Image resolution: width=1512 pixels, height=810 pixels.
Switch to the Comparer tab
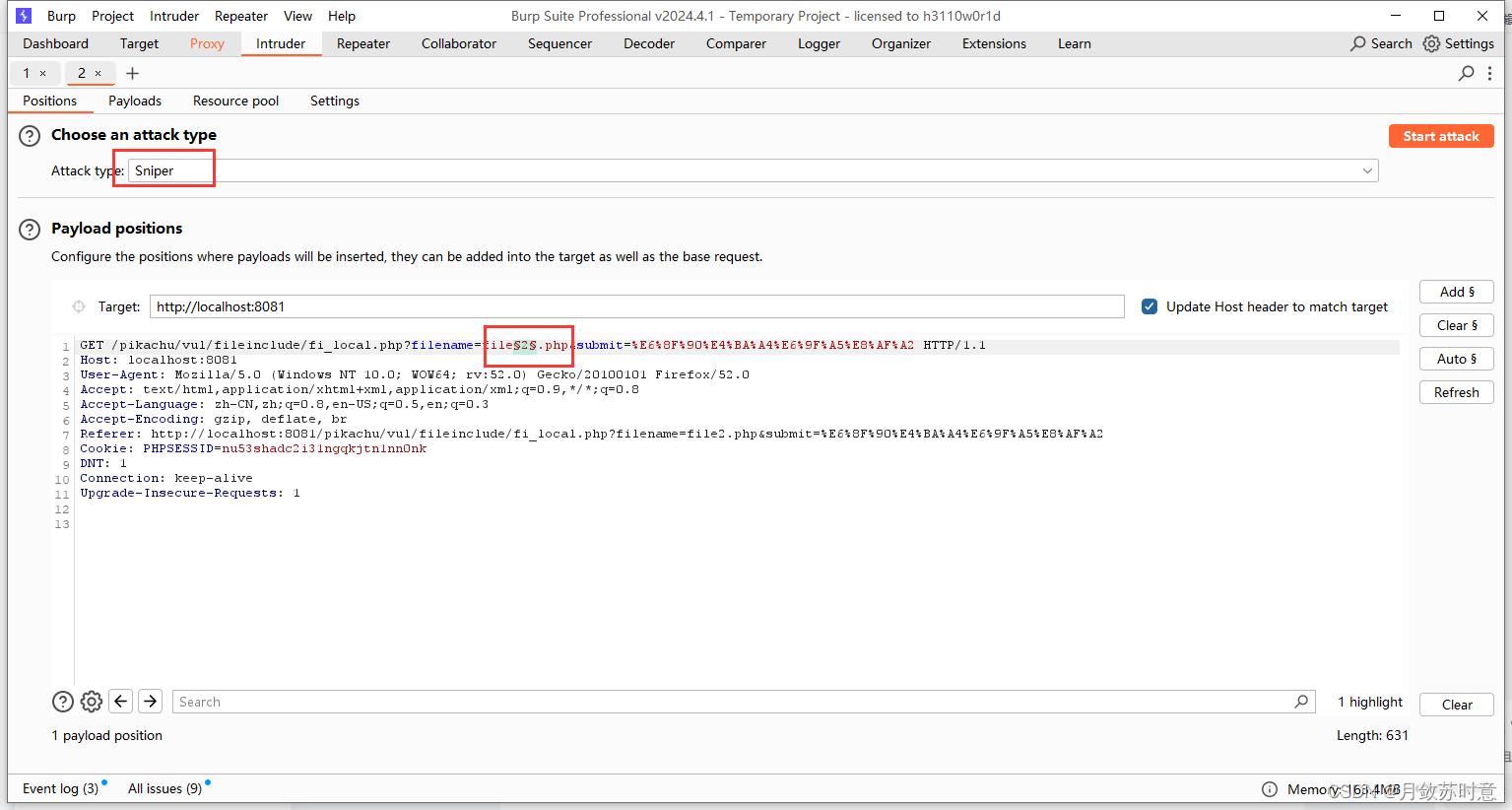736,43
